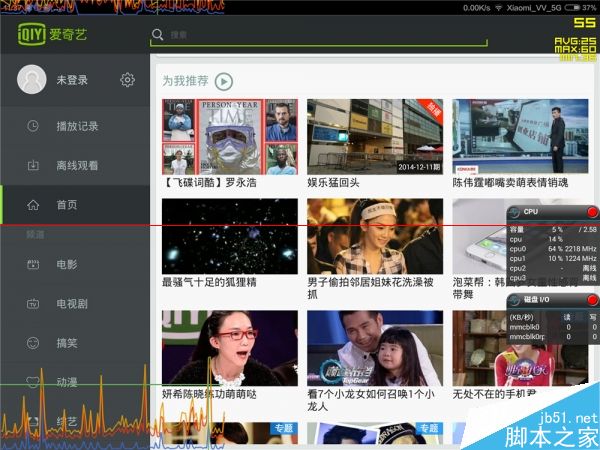Image resolution: width=600 pixels, height=450 pixels.
Task: Open the 娱乐猛回头 video thumbnail
Action: pyautogui.click(x=375, y=137)
